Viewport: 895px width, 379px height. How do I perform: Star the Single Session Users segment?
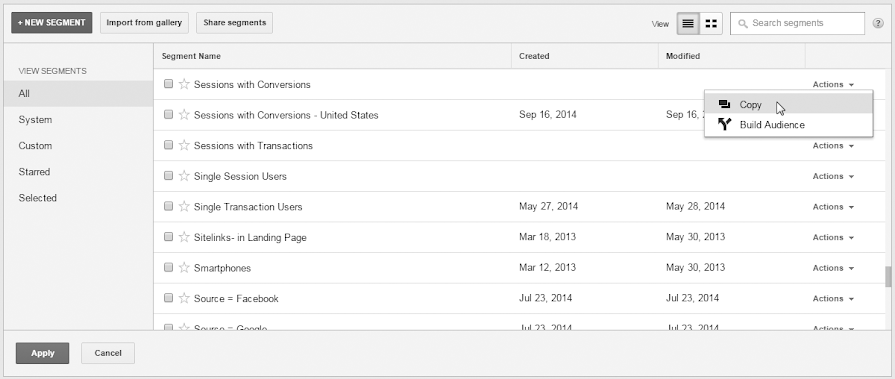[x=184, y=176]
